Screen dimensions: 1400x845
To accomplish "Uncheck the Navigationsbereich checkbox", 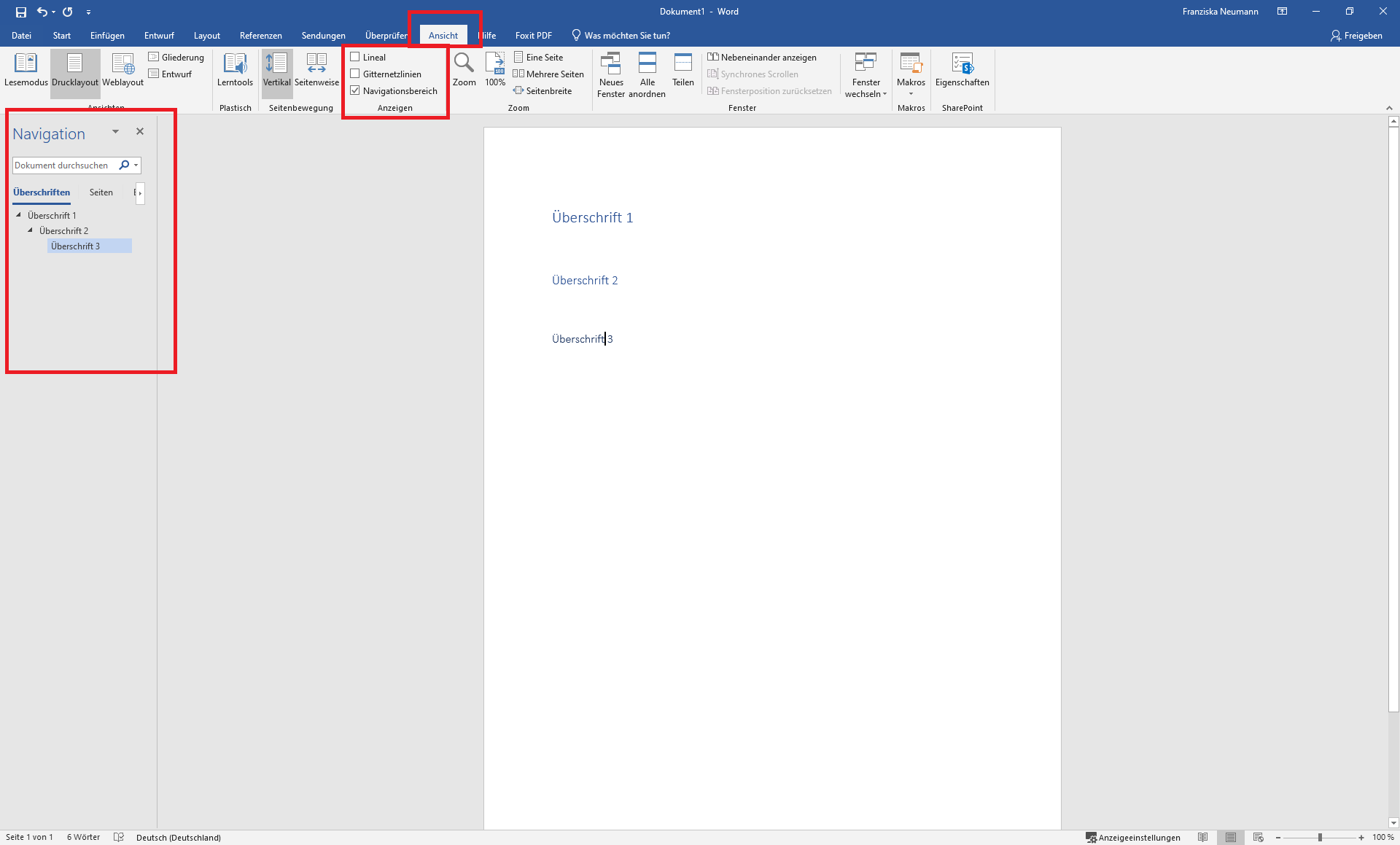I will [355, 90].
